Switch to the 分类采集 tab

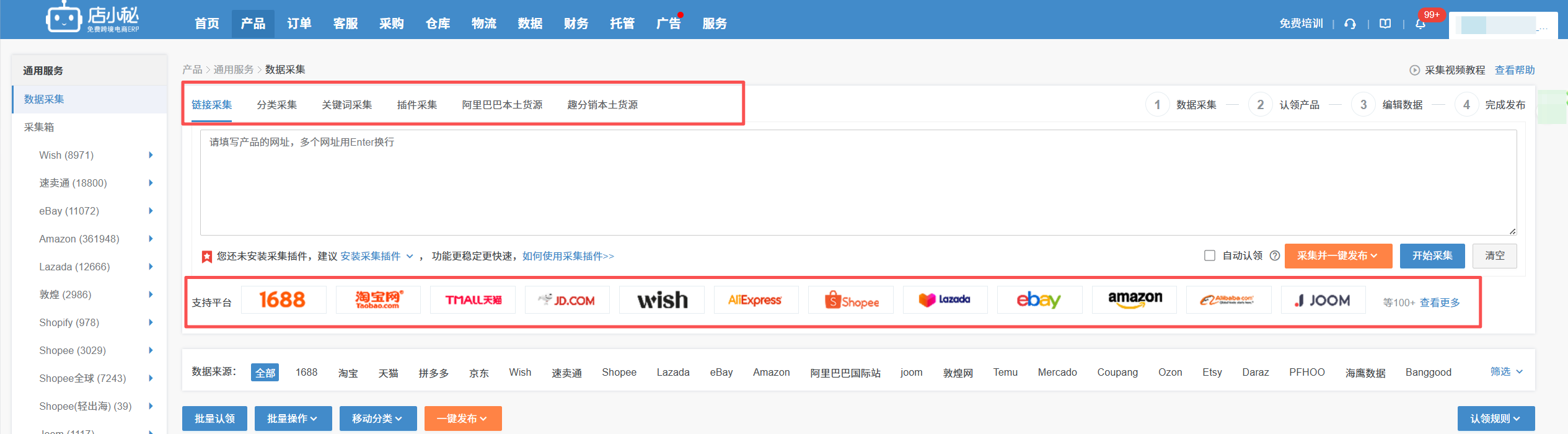point(276,105)
